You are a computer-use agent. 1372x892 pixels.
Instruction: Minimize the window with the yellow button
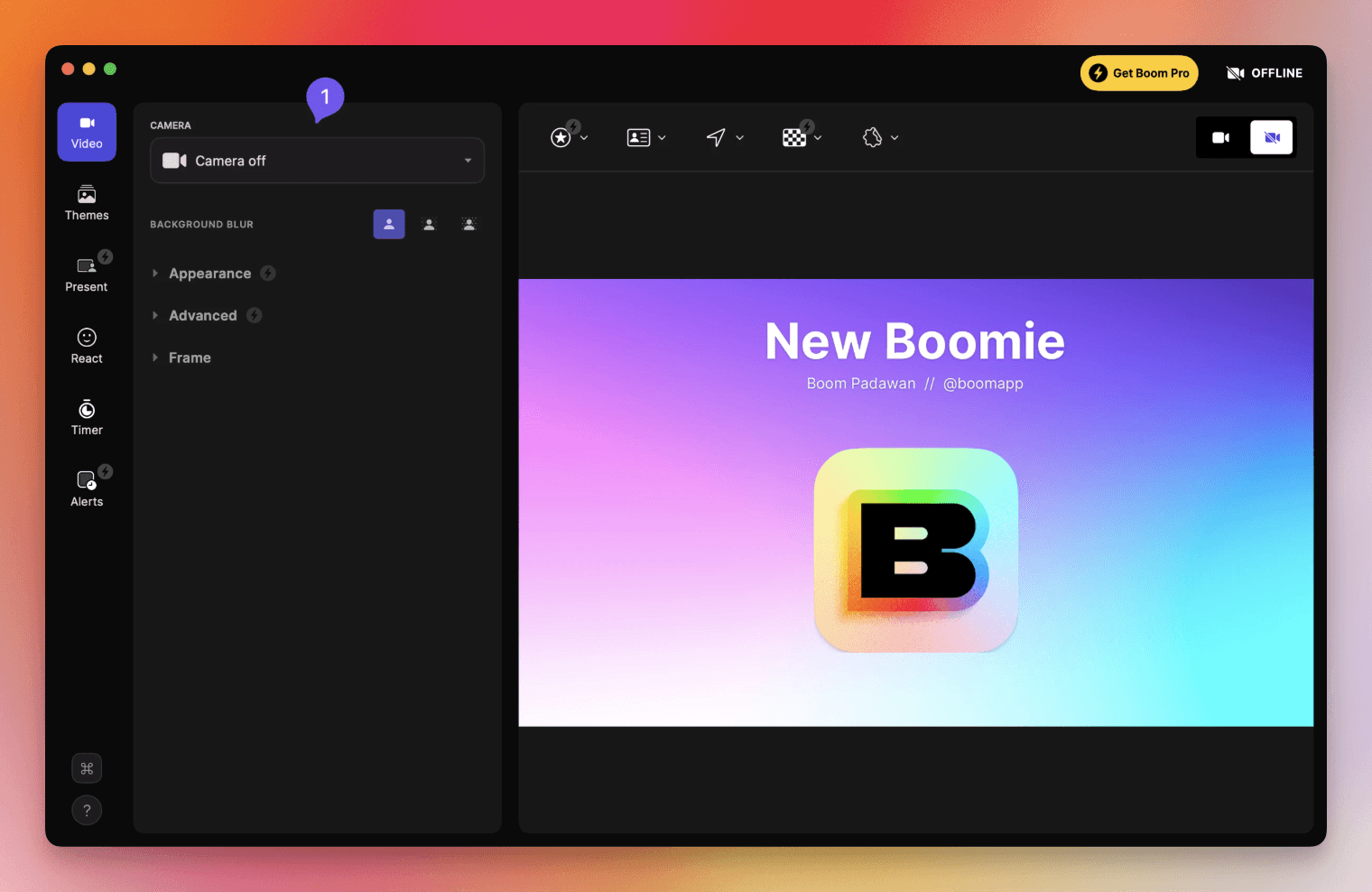click(x=88, y=69)
